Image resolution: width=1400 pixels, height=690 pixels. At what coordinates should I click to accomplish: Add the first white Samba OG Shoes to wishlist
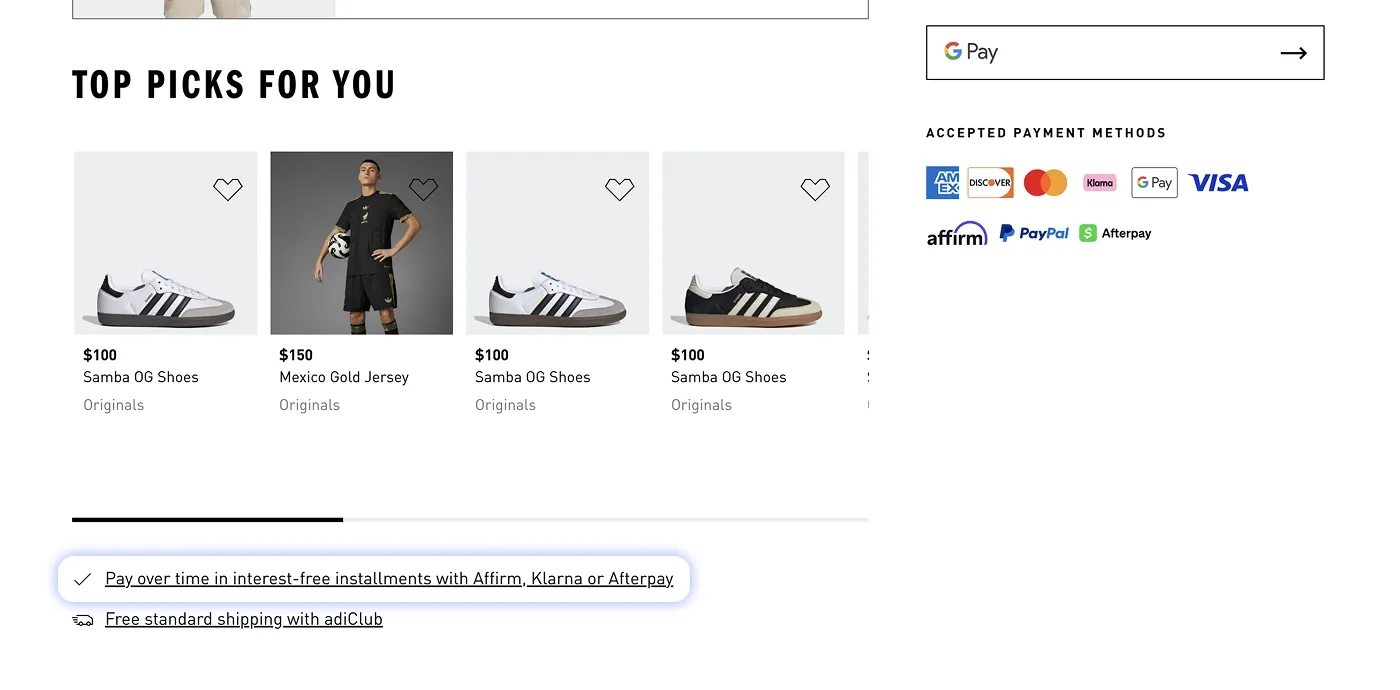[x=227, y=189]
